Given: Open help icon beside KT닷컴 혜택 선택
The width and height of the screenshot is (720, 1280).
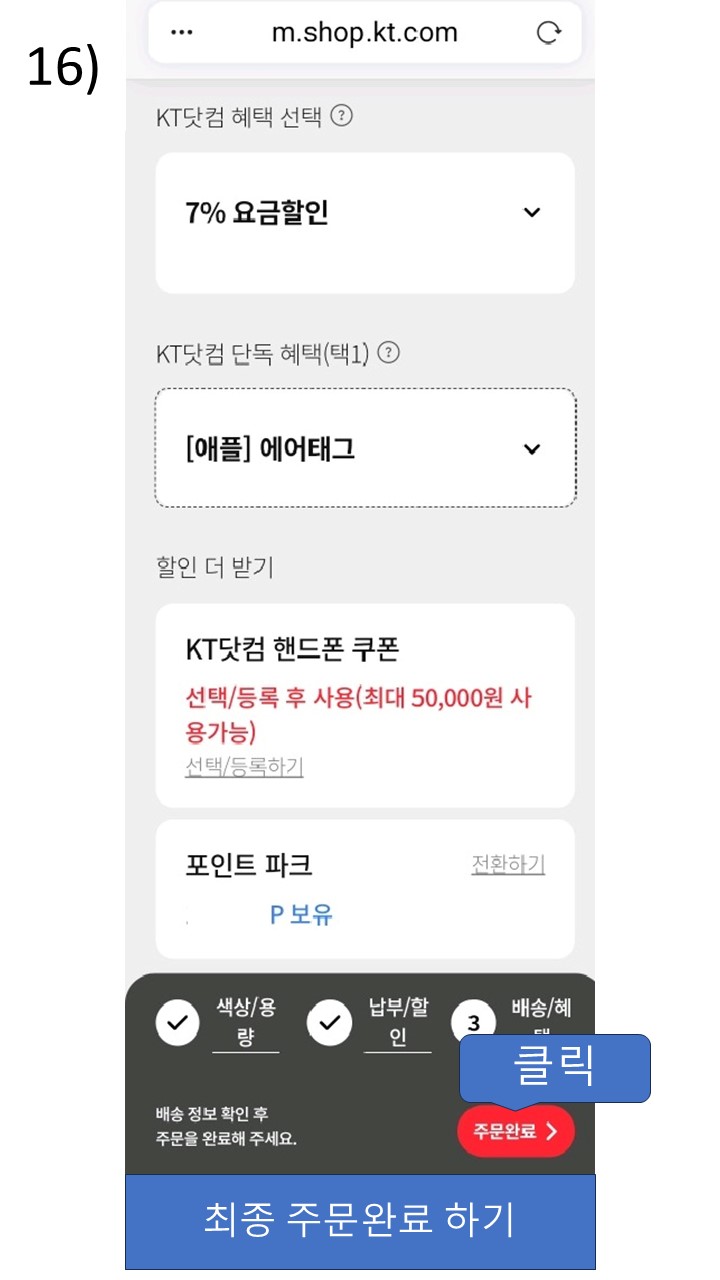Looking at the screenshot, I should click(x=341, y=116).
